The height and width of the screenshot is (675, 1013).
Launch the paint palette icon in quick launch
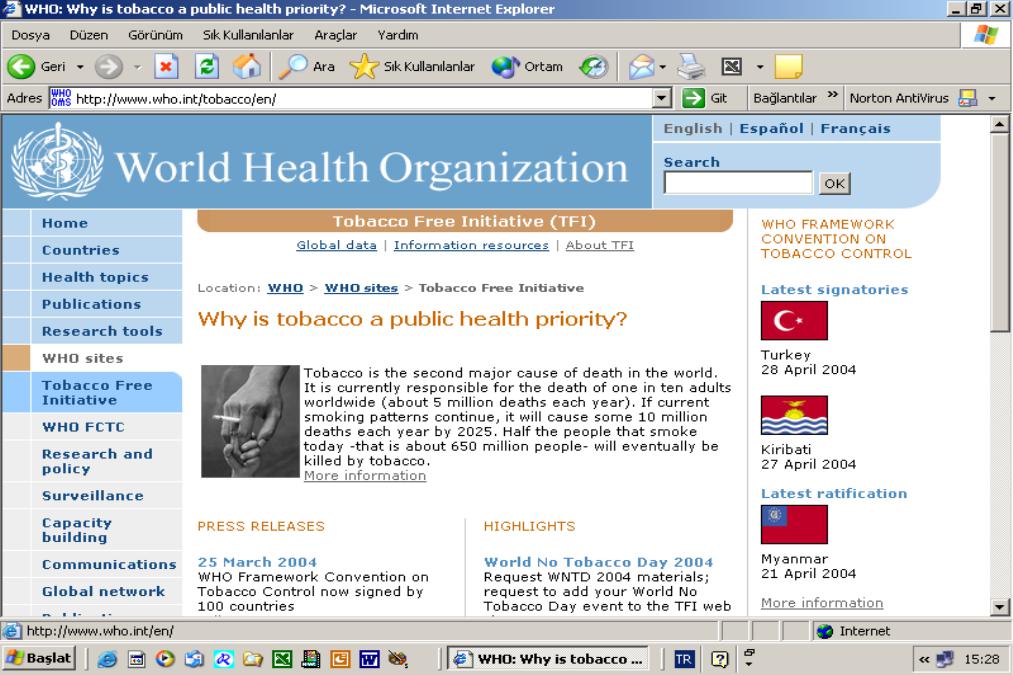[398, 659]
